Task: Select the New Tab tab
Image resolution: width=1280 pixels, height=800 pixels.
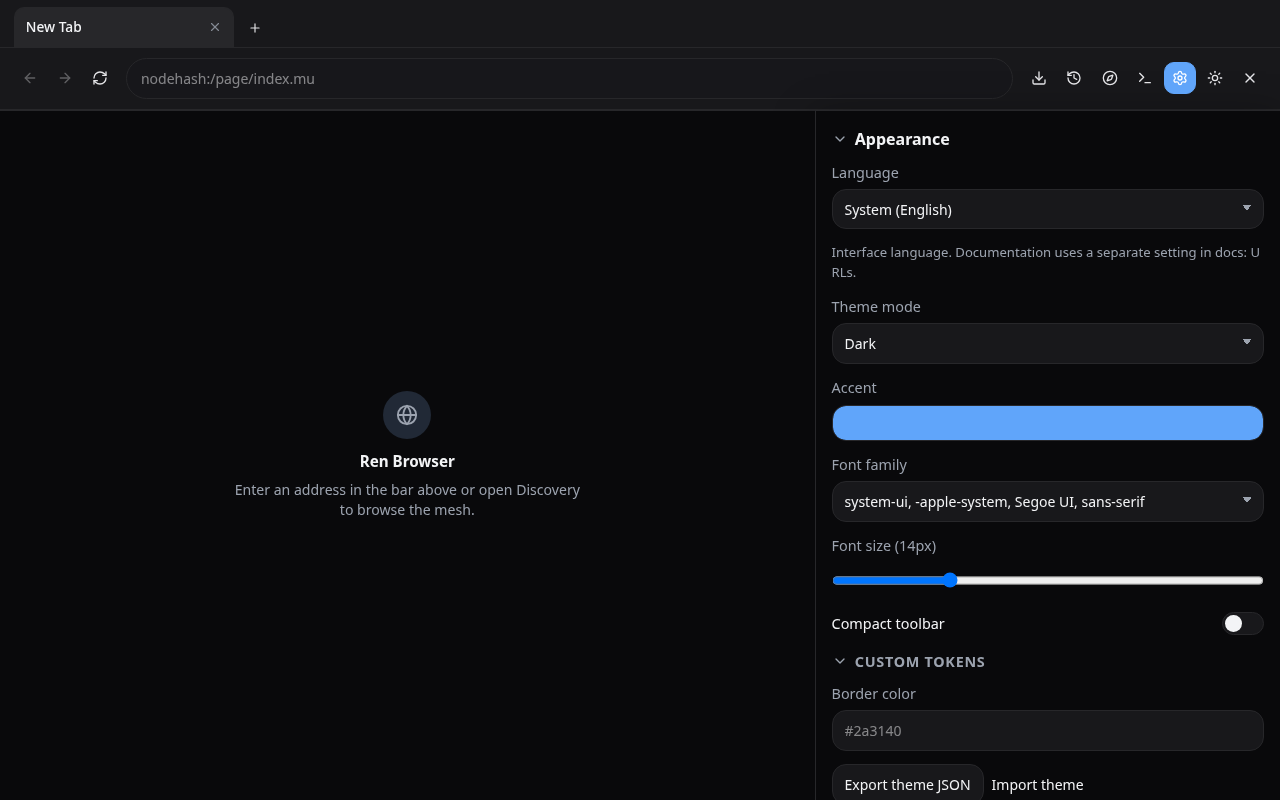Action: (124, 27)
